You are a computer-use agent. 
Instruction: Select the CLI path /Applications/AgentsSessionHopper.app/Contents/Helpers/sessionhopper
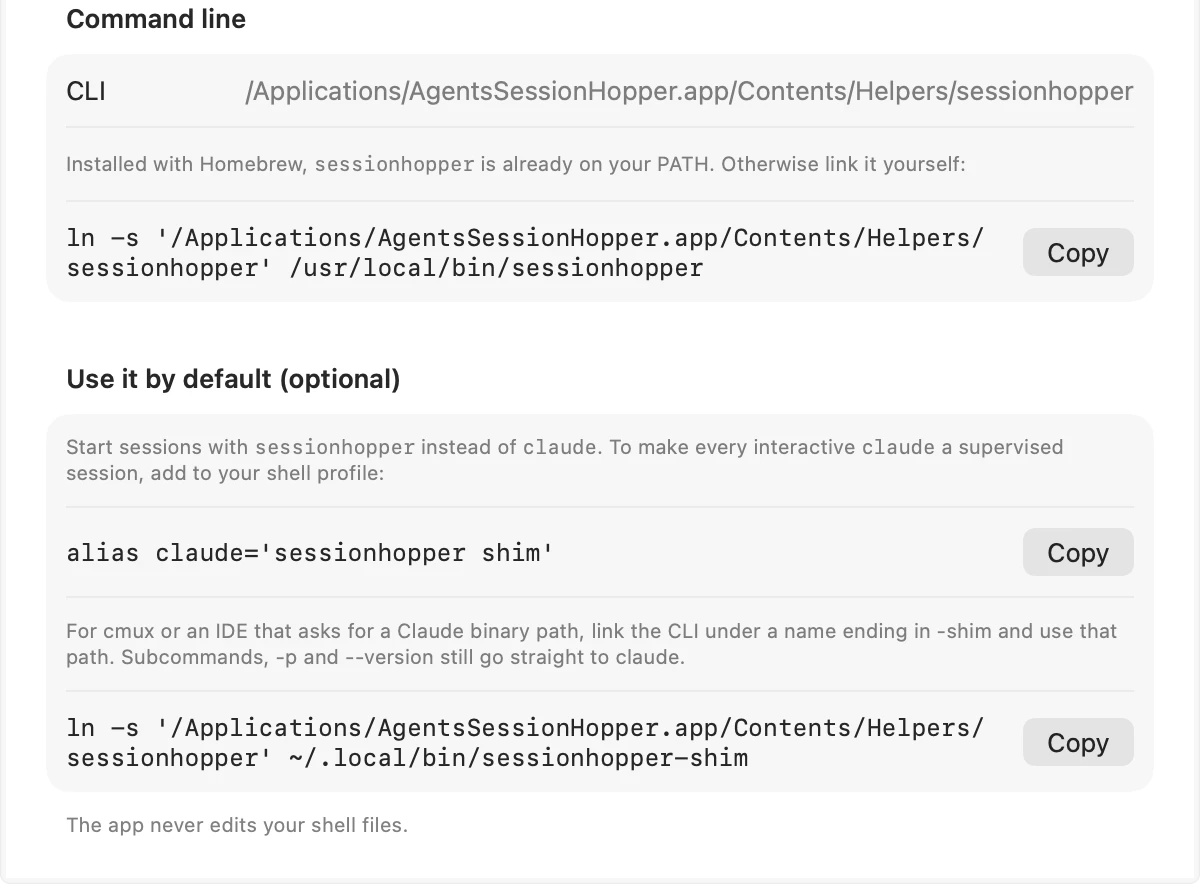[689, 91]
